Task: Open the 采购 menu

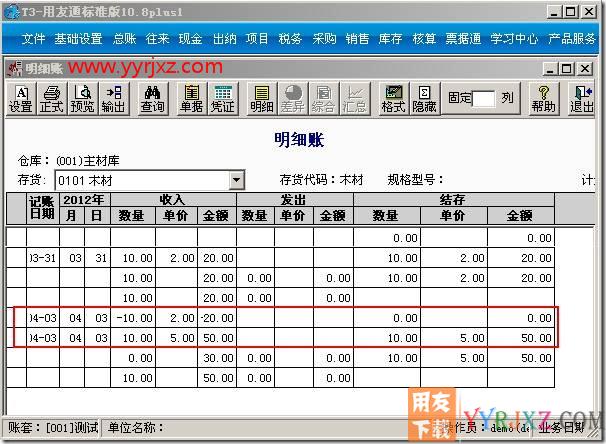Action: pos(324,39)
